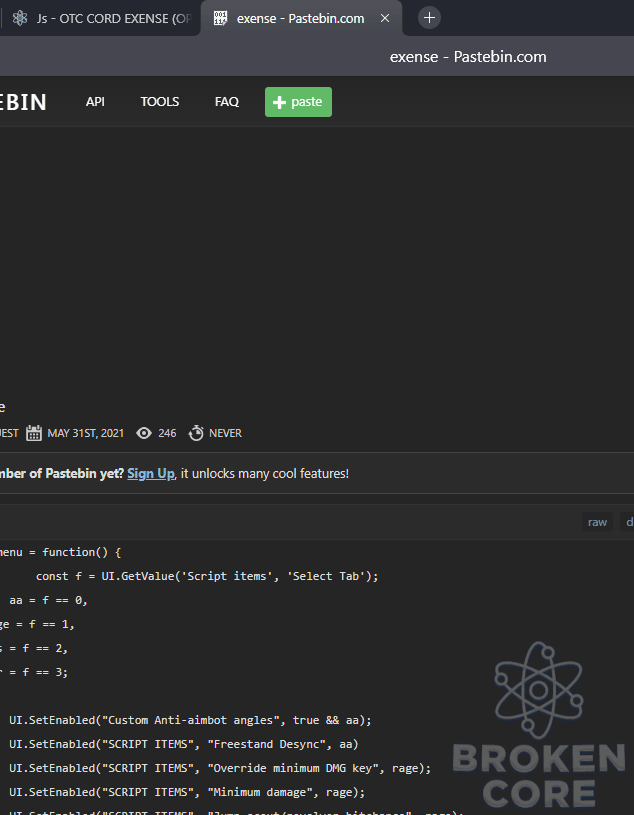Click the eye views icon next to 246
This screenshot has height=815, width=634.
coord(144,433)
